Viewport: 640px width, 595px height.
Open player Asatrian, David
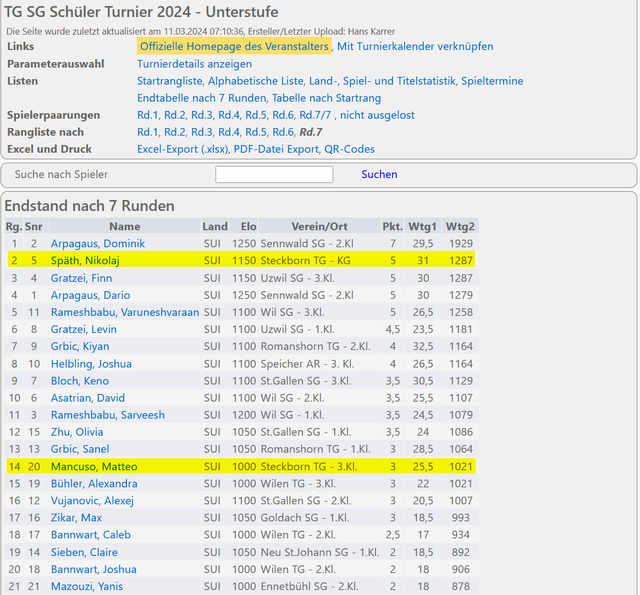[x=88, y=398]
